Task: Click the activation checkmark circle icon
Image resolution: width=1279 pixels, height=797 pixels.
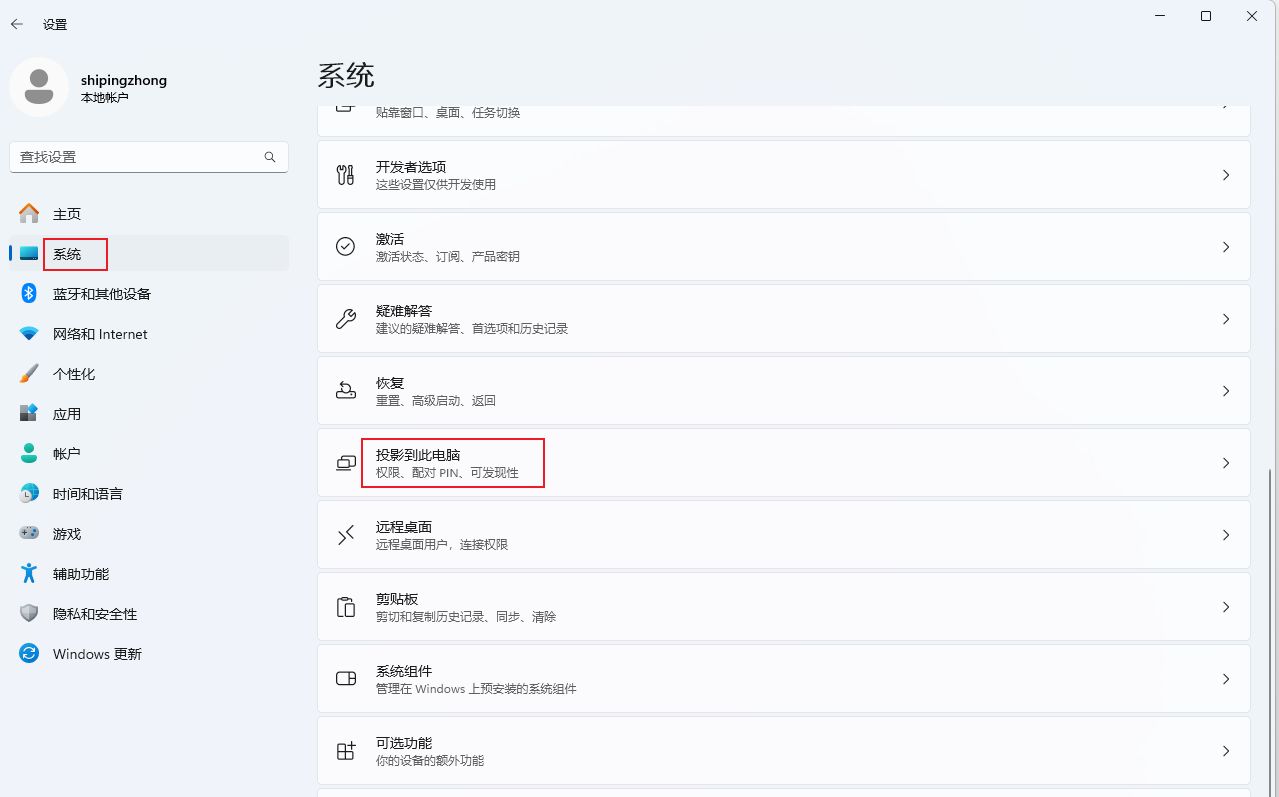Action: 346,247
